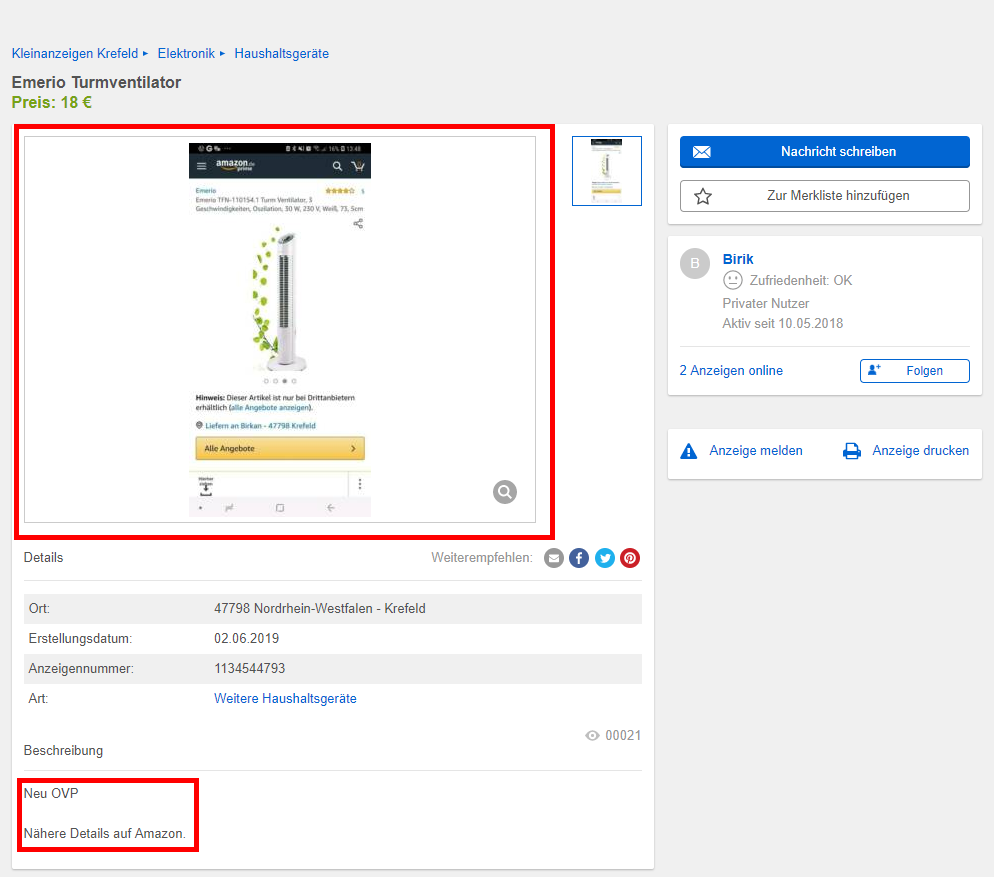
Task: Pin the listing on Pinterest
Action: point(630,558)
